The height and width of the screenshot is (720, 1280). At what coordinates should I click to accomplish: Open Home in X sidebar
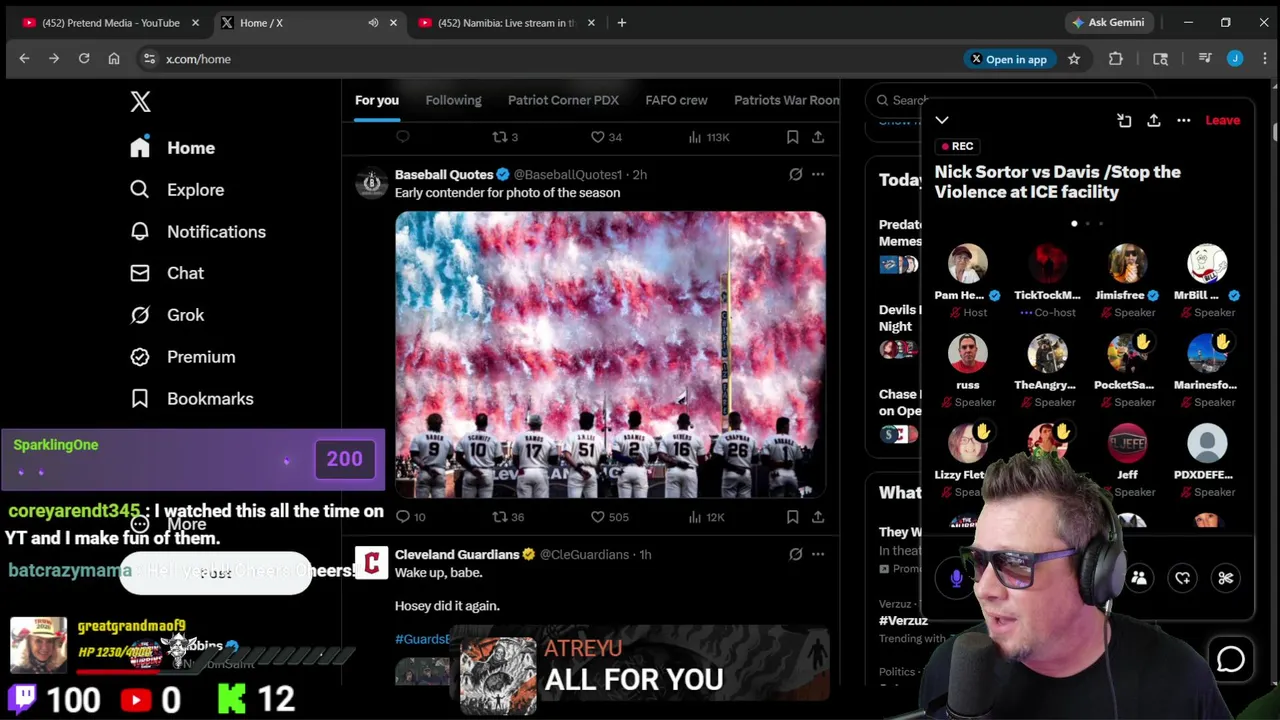click(x=172, y=148)
